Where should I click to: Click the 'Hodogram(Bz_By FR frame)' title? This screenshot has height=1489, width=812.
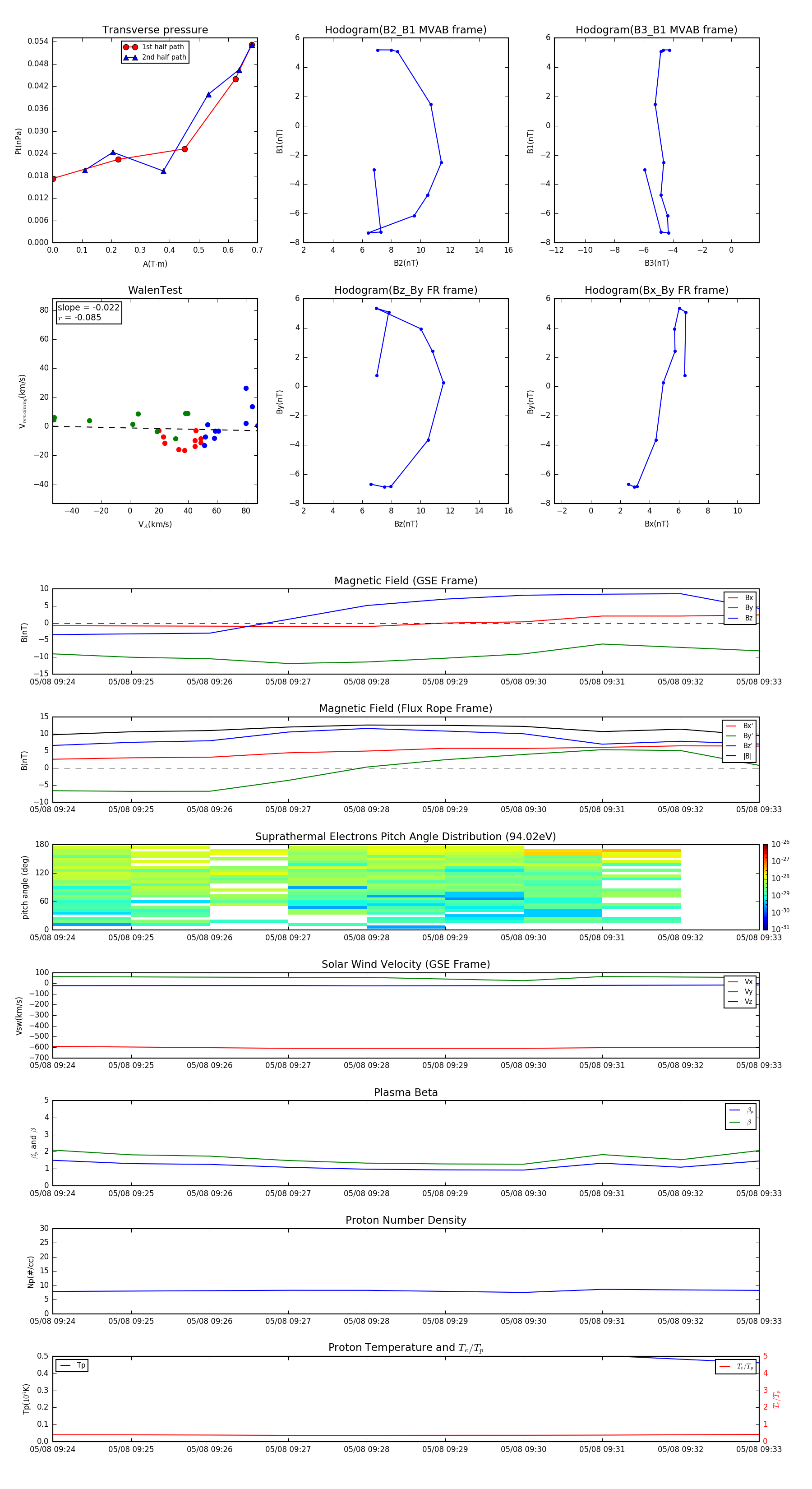(406, 290)
